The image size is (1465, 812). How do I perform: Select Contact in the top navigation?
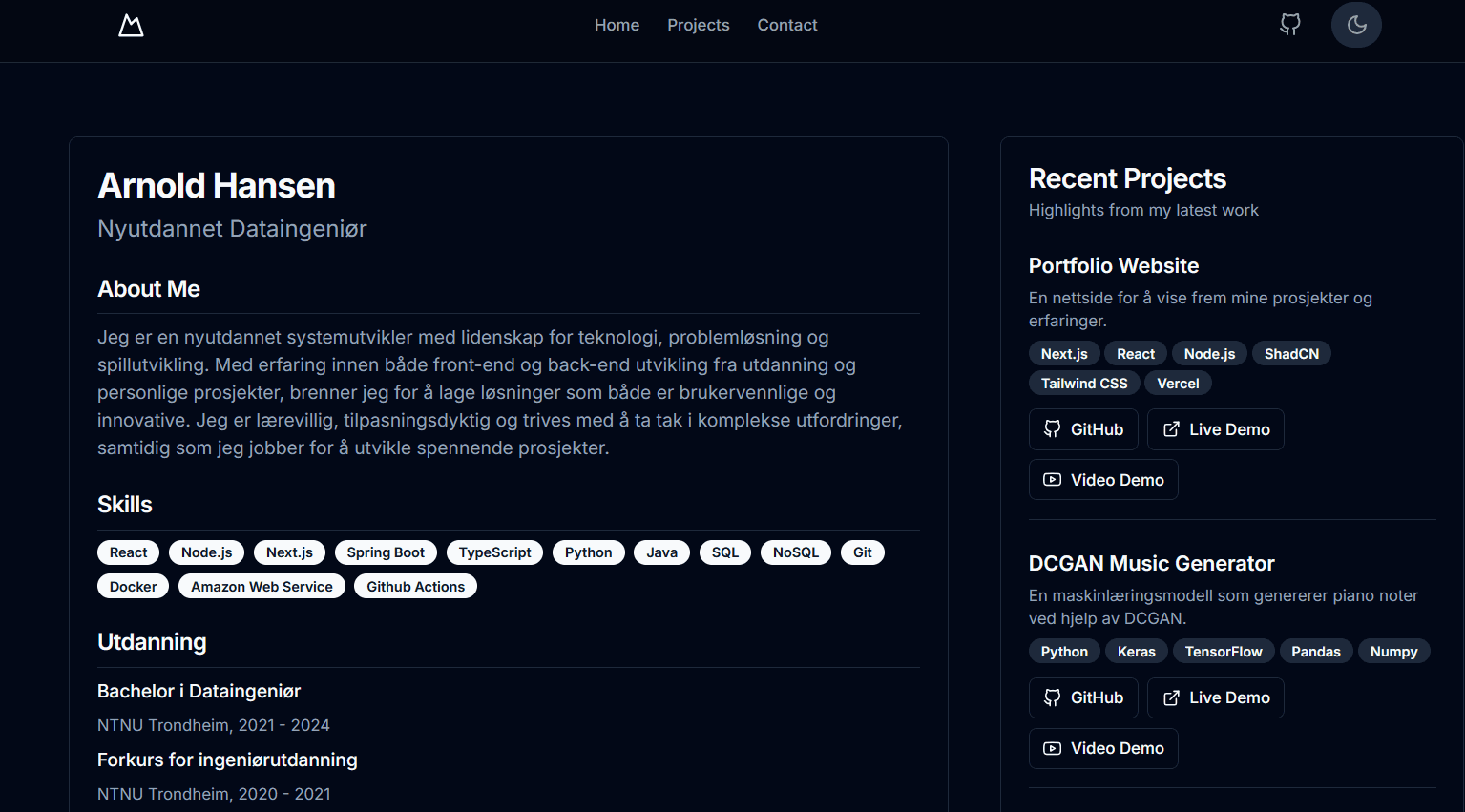[786, 25]
